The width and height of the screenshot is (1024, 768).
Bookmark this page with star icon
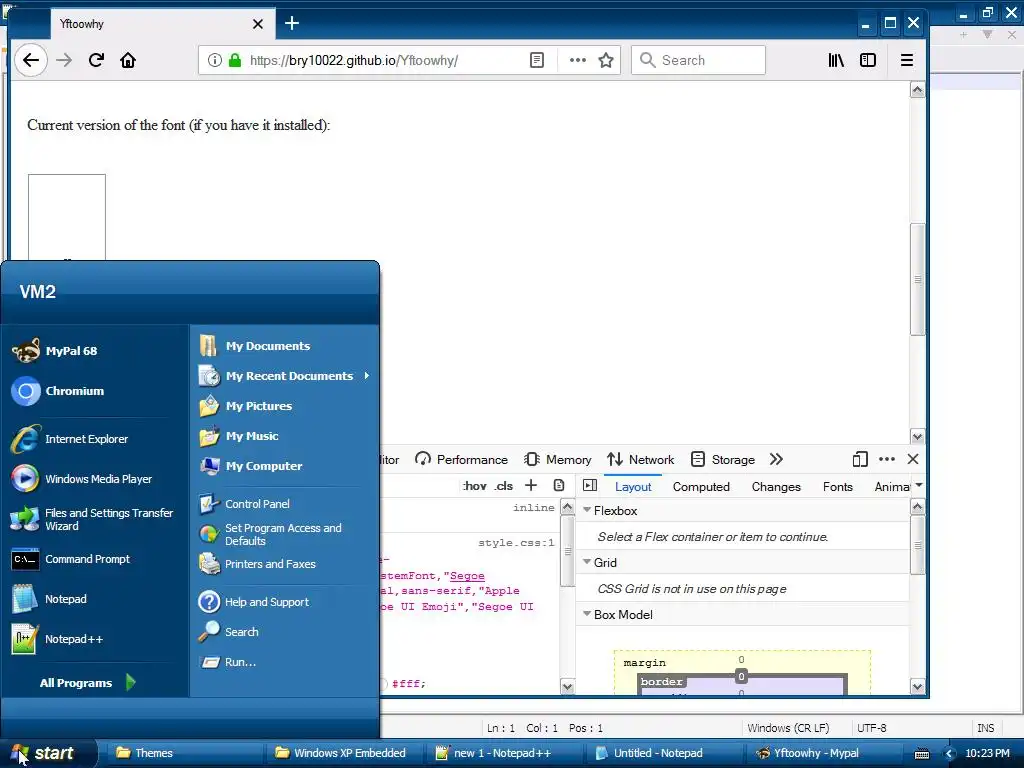point(606,60)
